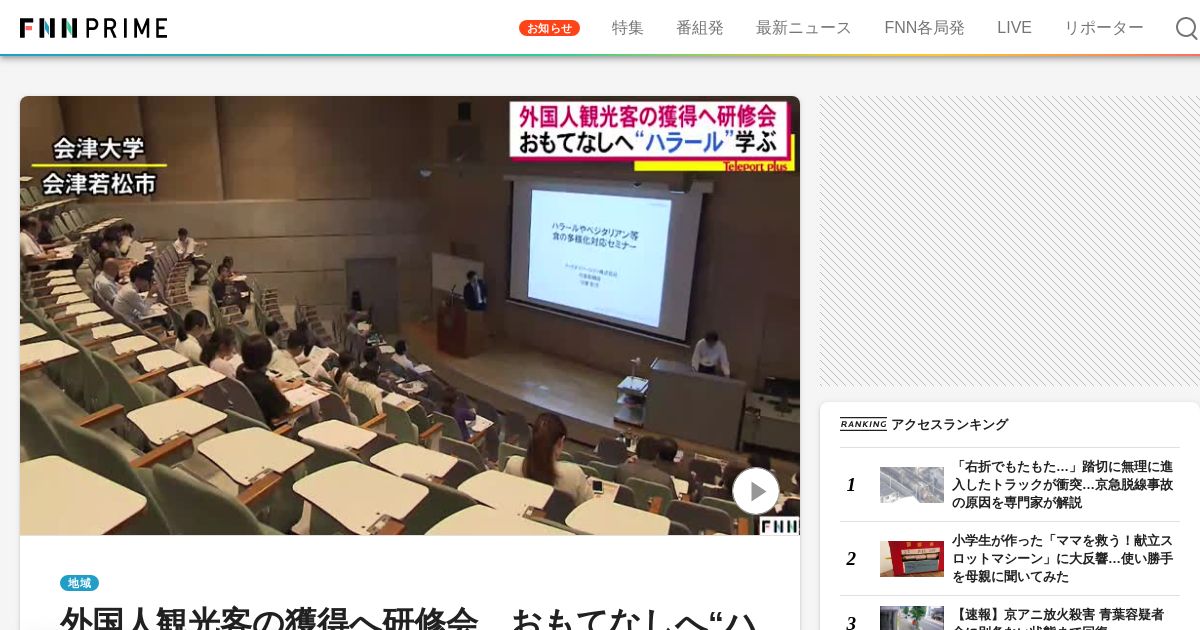Select 最新ニュース in the navigation
This screenshot has width=1200, height=630.
click(x=804, y=28)
